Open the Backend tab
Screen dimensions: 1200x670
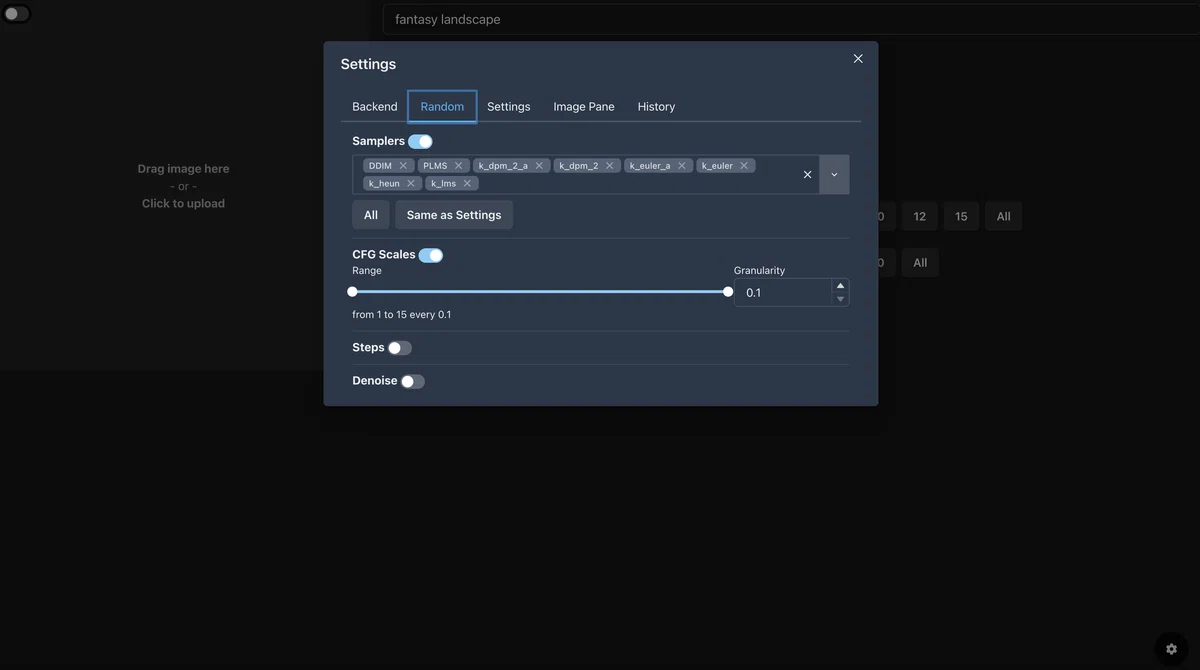coord(375,107)
